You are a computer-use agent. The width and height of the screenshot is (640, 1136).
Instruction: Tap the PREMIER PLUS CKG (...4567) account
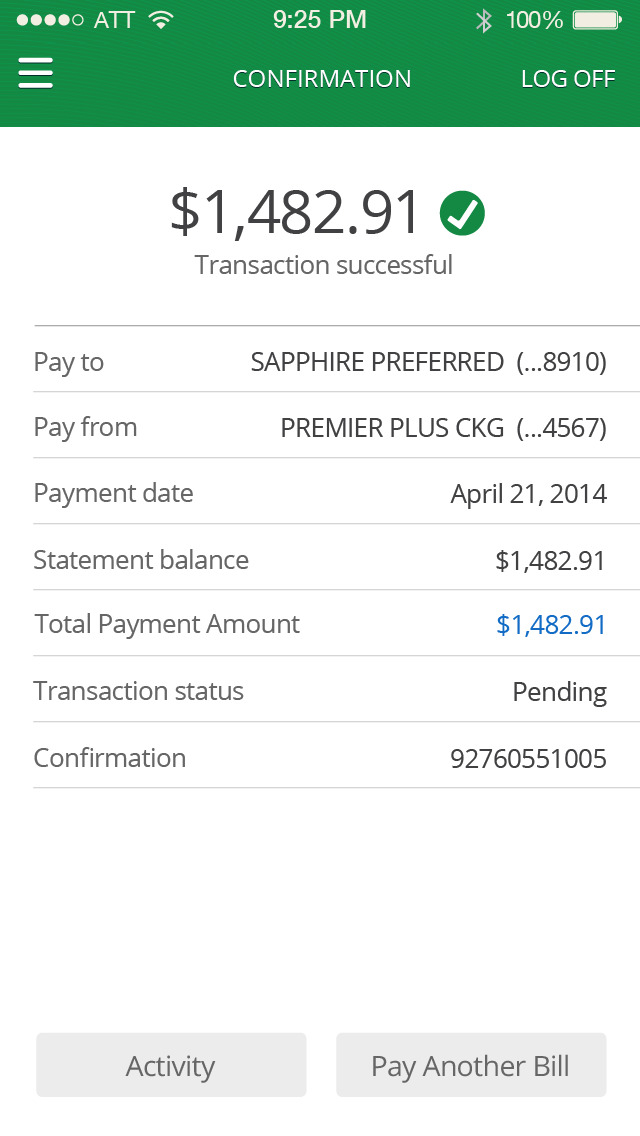coord(443,428)
